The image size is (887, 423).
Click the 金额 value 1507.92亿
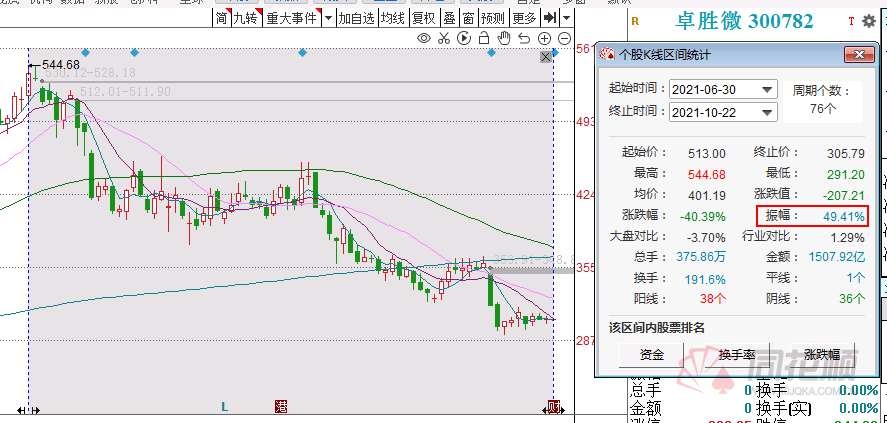835,257
